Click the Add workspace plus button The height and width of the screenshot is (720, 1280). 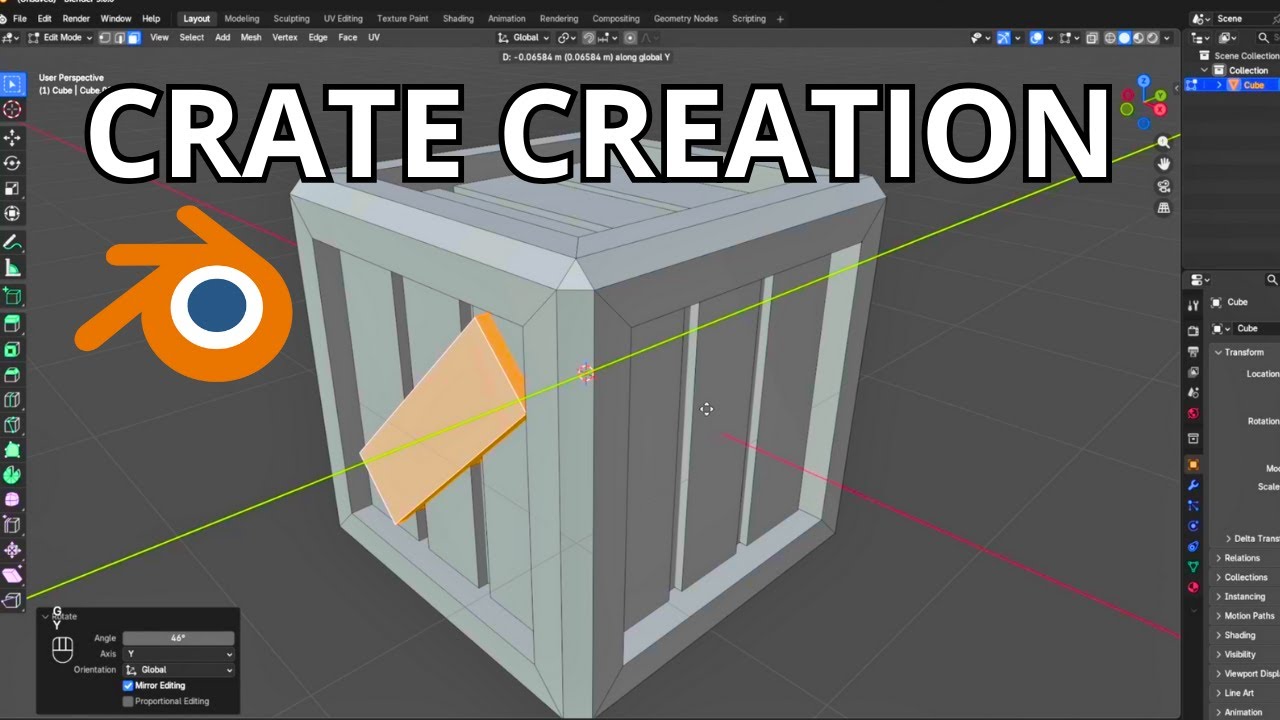780,18
